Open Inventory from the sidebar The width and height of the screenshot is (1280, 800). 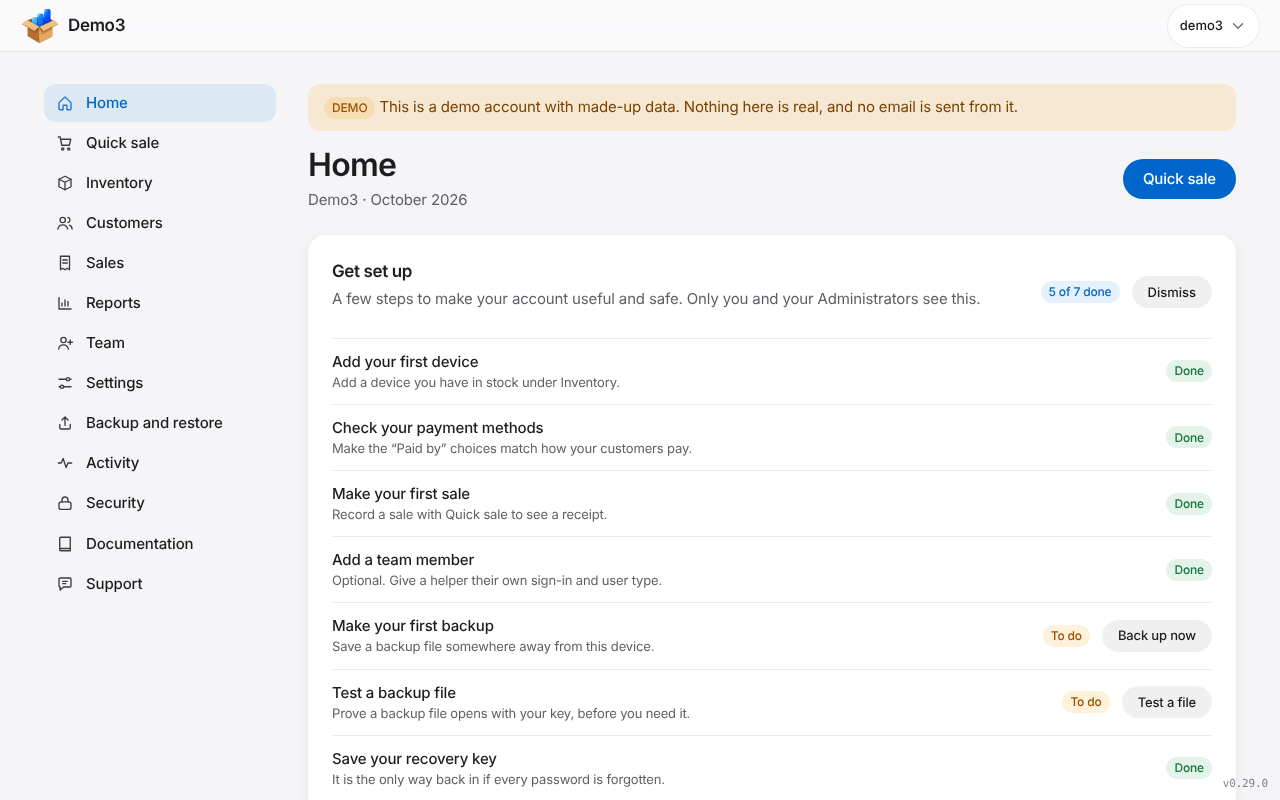click(160, 183)
